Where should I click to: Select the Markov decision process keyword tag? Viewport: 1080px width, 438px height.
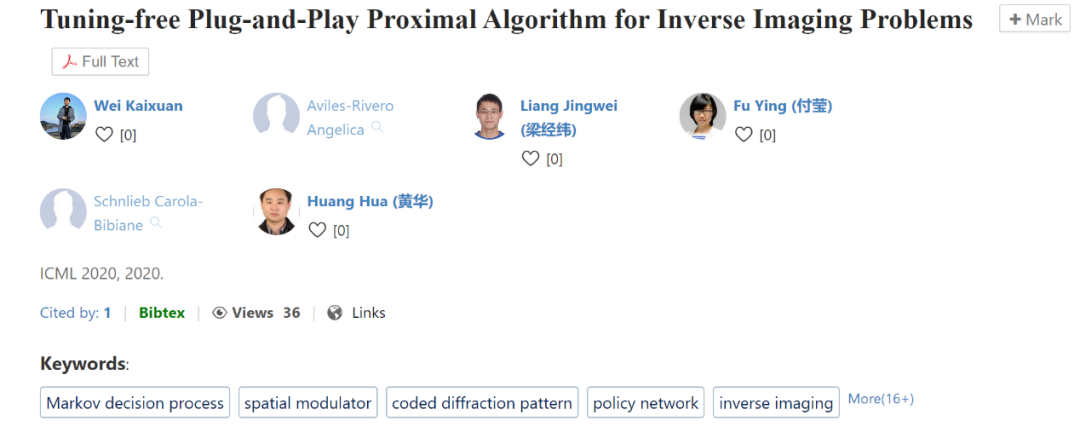pos(135,403)
